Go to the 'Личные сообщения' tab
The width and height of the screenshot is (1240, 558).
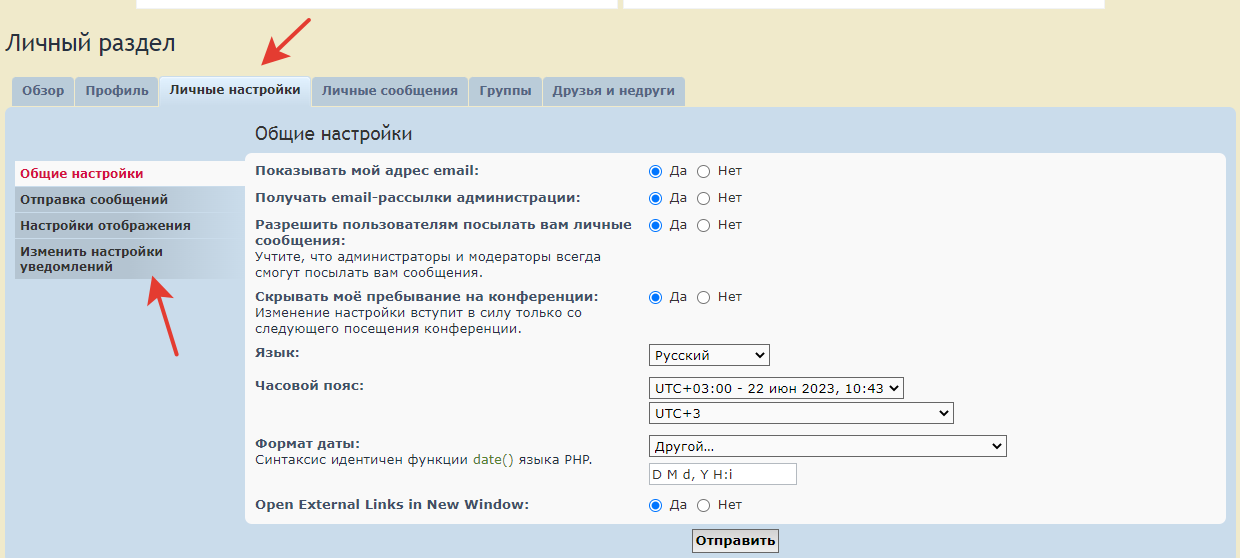pos(389,91)
